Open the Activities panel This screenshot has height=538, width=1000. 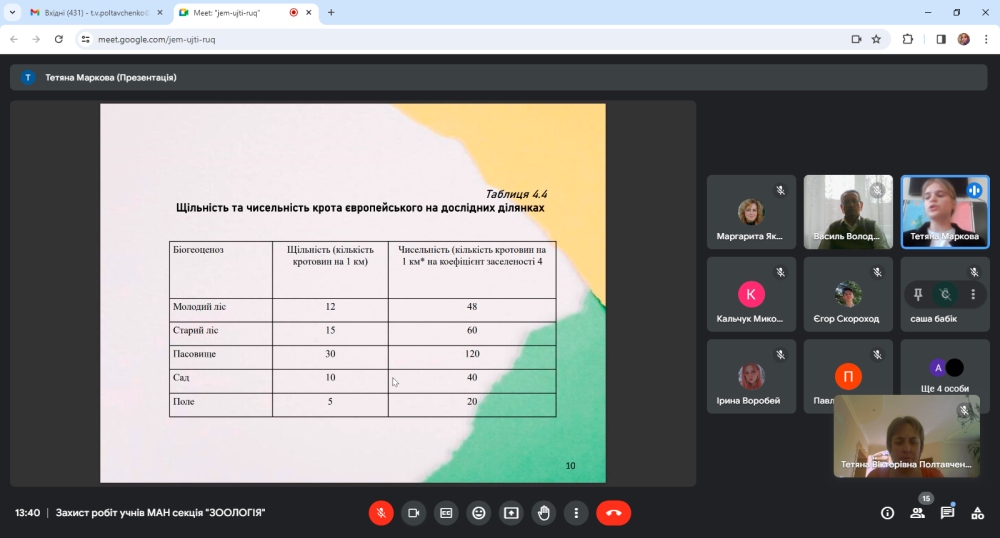pyautogui.click(x=978, y=513)
